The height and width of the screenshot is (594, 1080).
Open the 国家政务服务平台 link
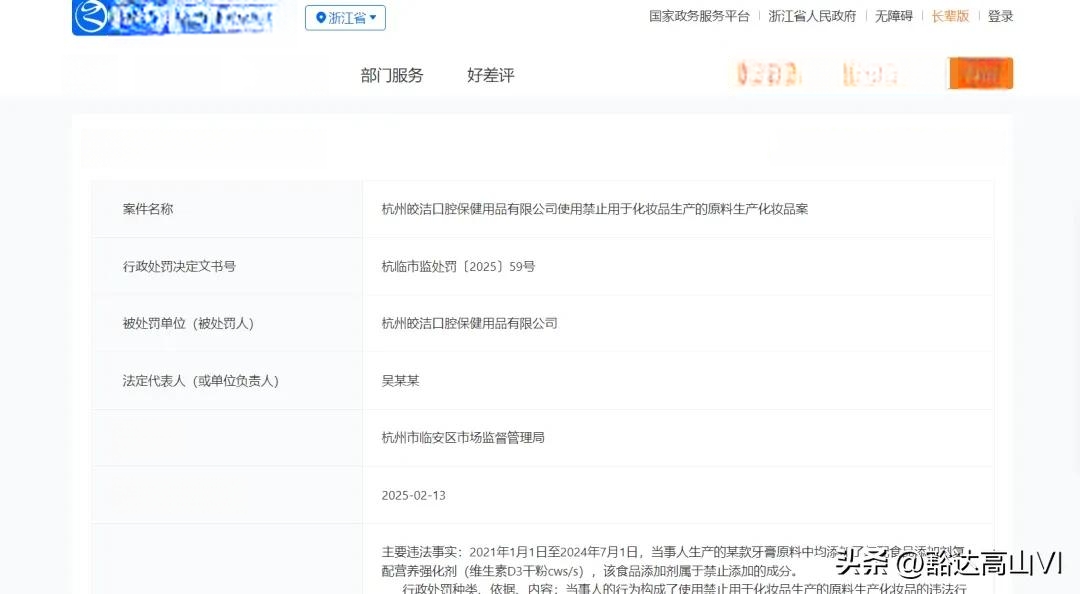(698, 16)
